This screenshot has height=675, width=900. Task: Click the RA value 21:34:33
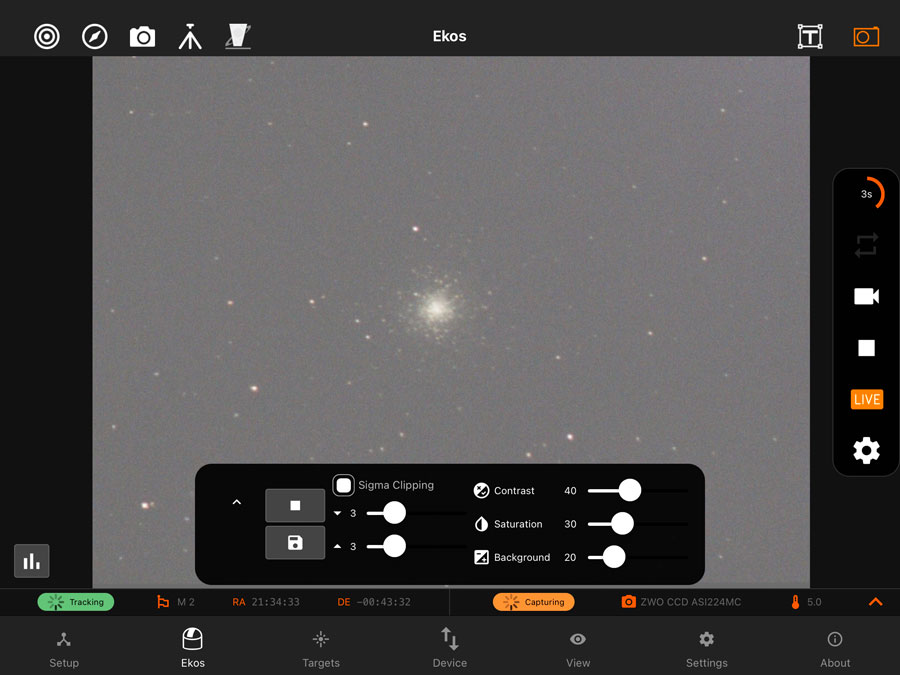tap(276, 602)
